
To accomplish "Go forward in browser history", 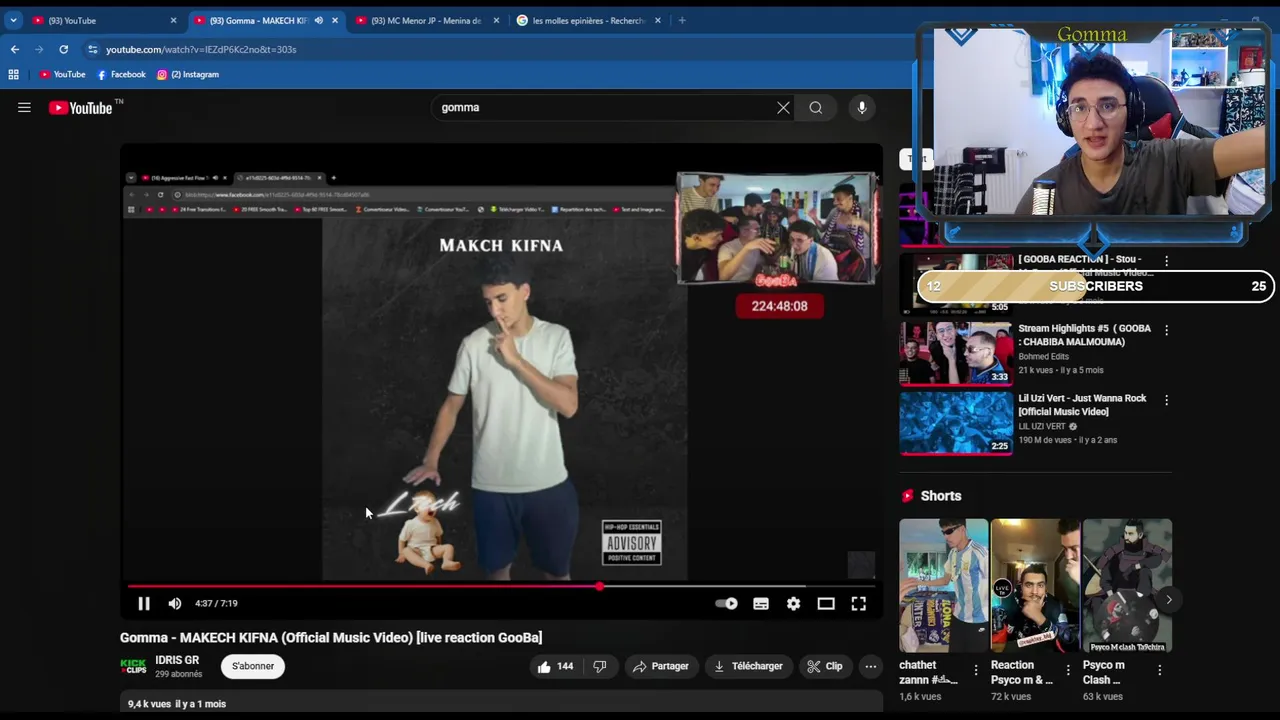I will [39, 49].
